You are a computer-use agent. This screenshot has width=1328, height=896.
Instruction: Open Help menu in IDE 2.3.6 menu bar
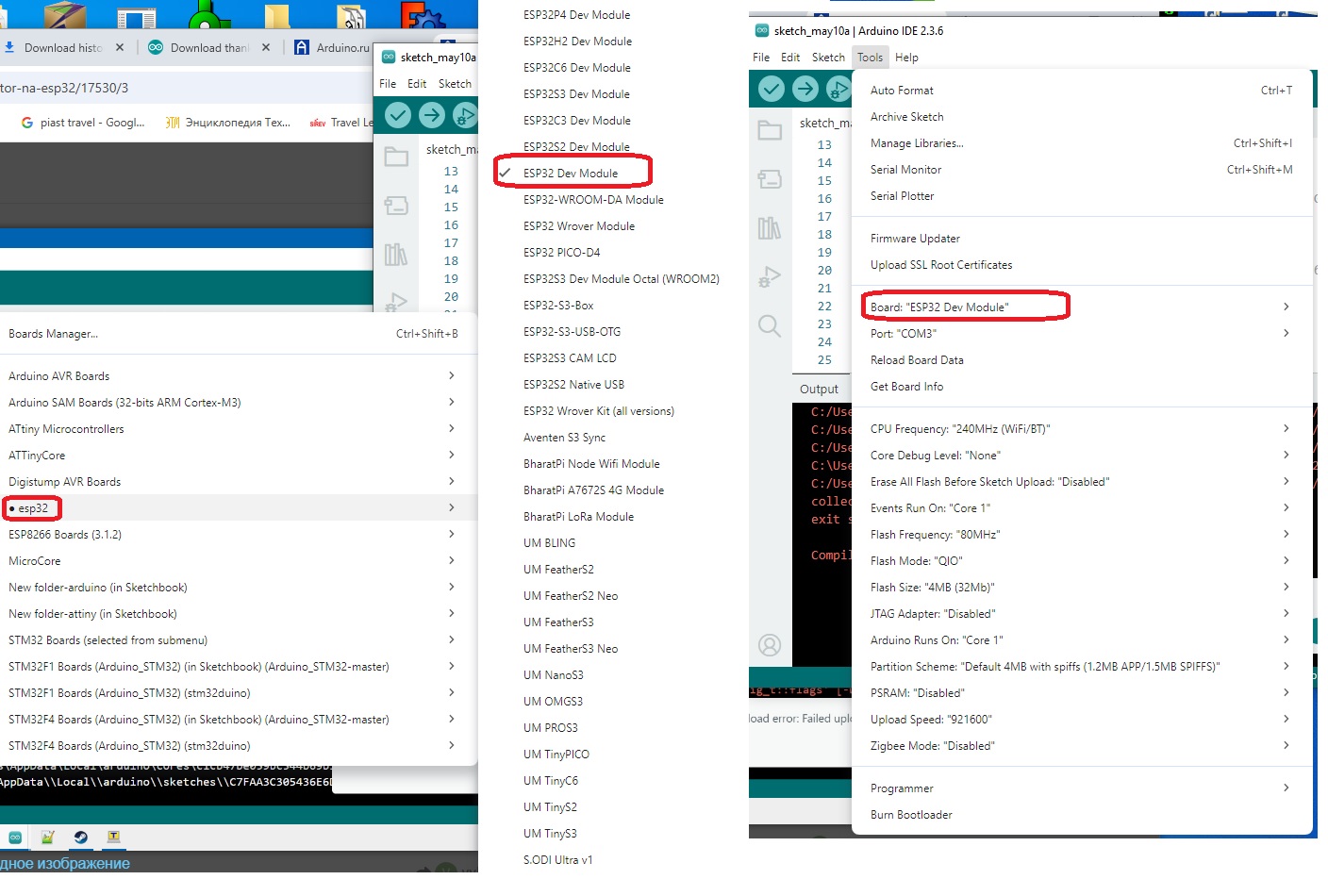[906, 58]
